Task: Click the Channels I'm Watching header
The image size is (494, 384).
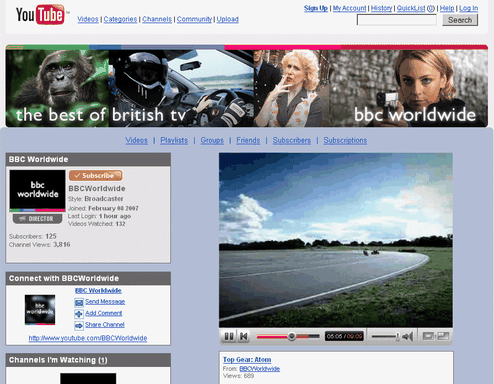Action: (88, 360)
